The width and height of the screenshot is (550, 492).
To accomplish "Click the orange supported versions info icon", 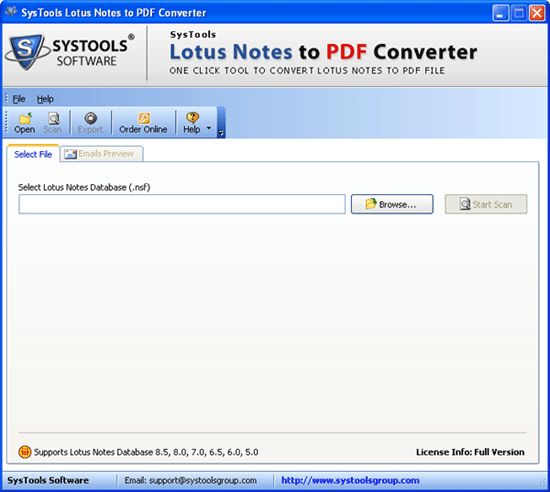I will click(25, 452).
